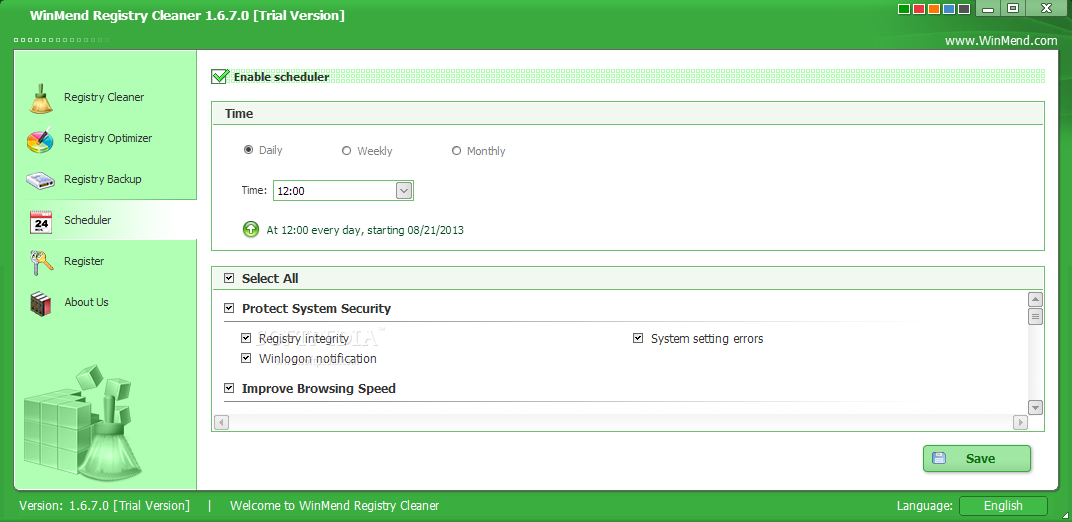The width and height of the screenshot is (1072, 522).
Task: Click the Registry Optimizer palette icon
Action: (x=40, y=139)
